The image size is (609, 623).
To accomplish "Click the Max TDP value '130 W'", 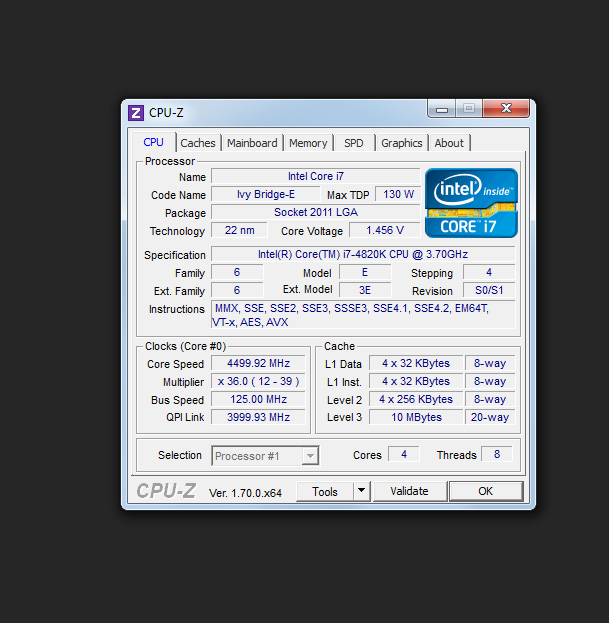I will coord(398,194).
